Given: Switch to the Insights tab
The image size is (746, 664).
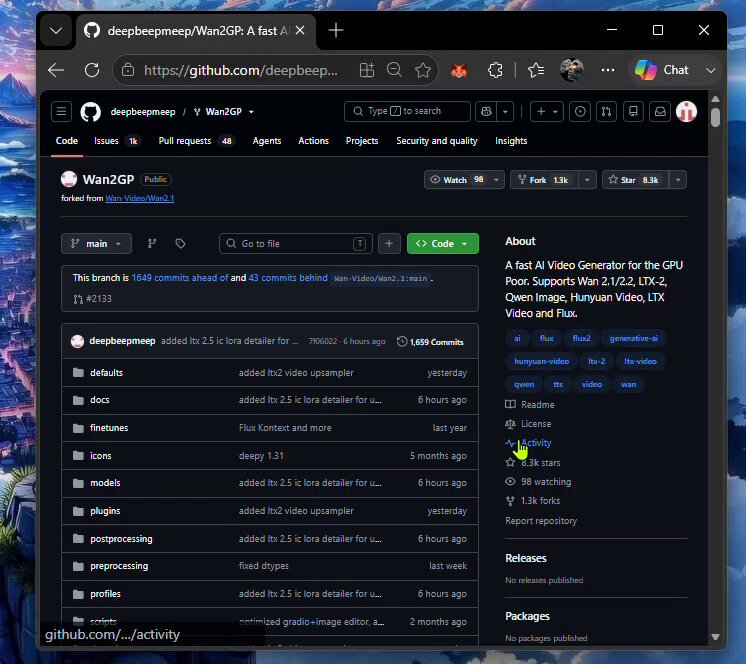Looking at the screenshot, I should click(511, 141).
